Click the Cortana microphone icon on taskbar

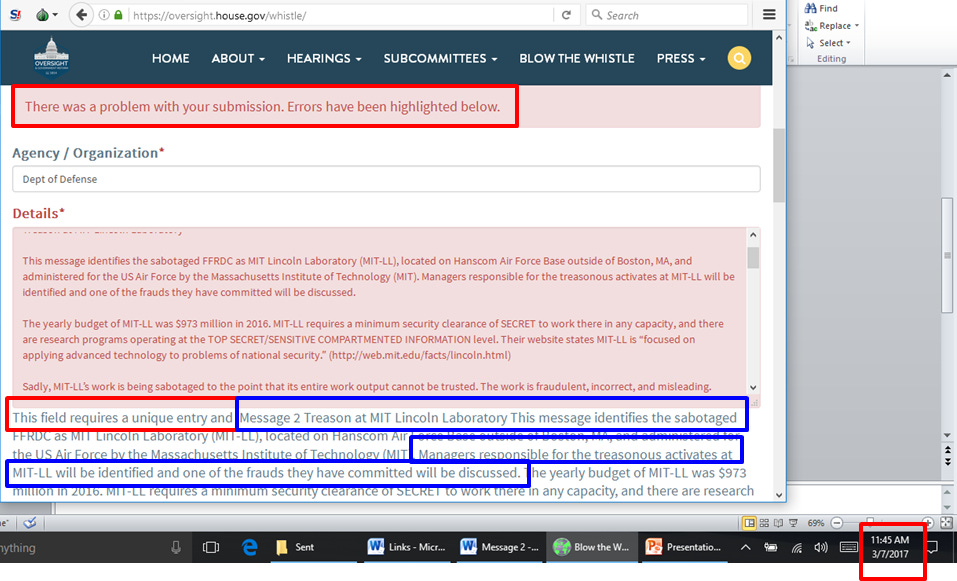(176, 547)
